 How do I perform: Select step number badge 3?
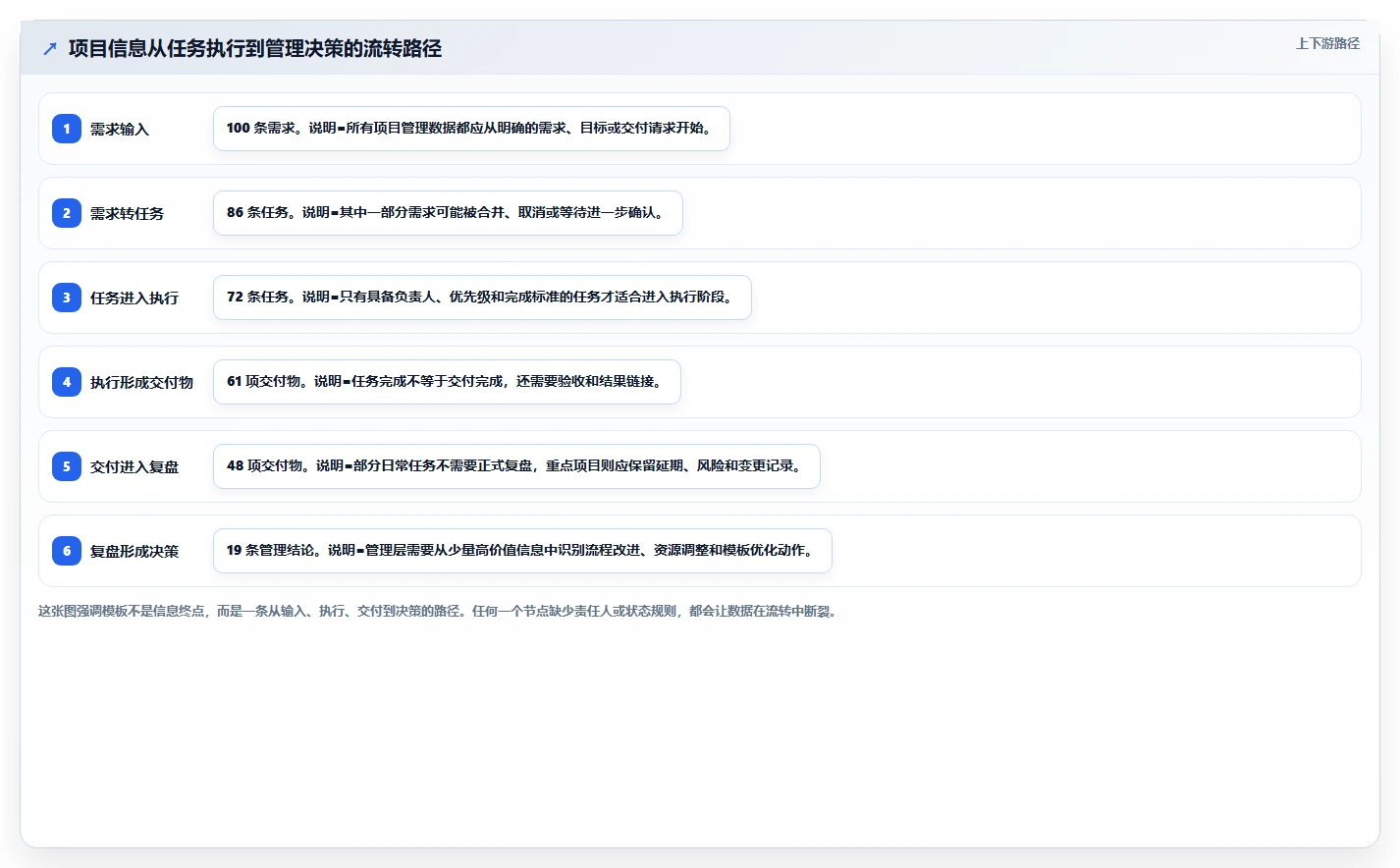(x=67, y=298)
